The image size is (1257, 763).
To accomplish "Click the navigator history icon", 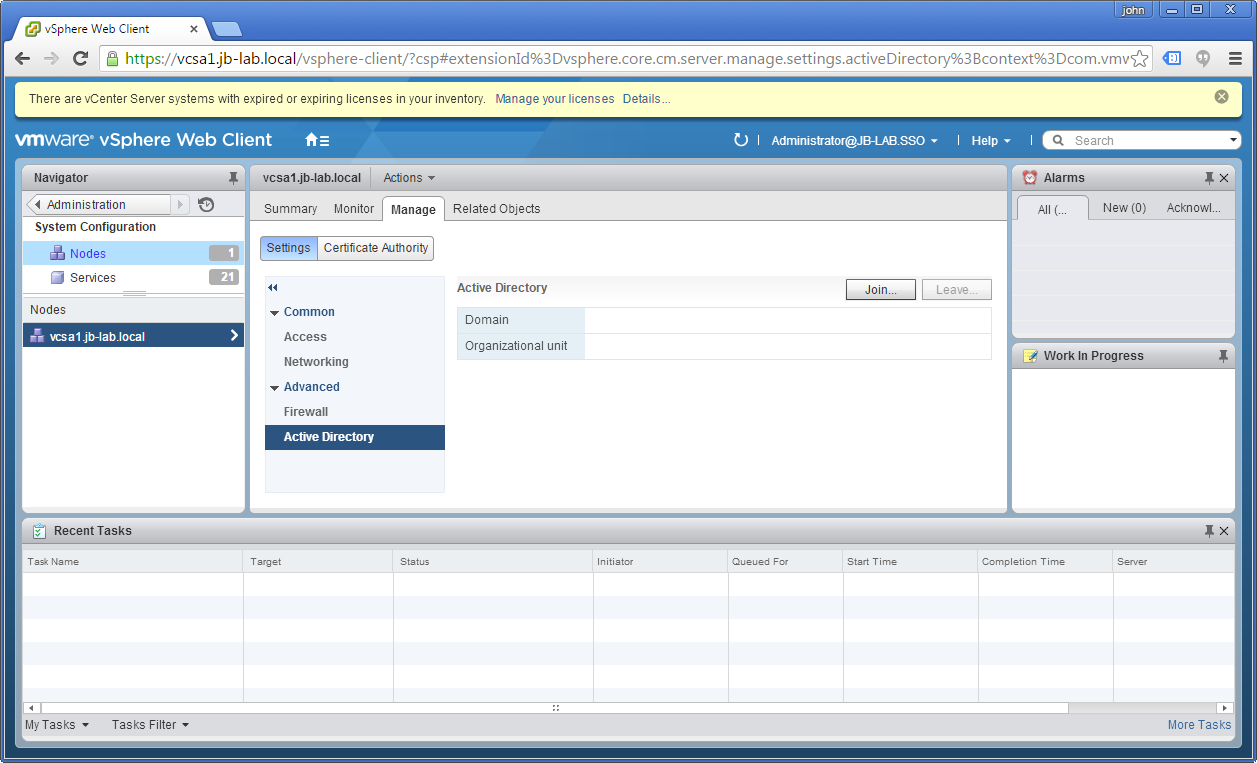I will click(206, 205).
